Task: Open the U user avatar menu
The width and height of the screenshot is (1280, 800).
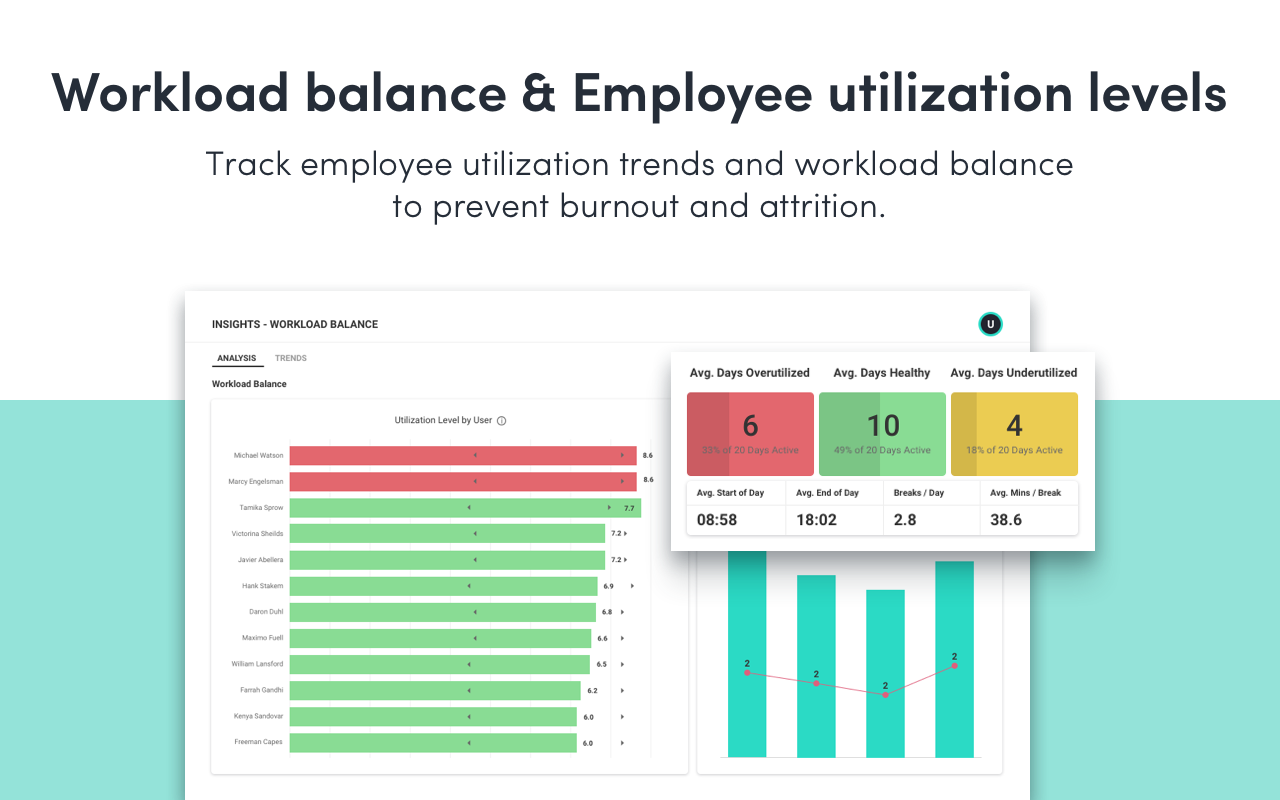Action: click(x=990, y=324)
